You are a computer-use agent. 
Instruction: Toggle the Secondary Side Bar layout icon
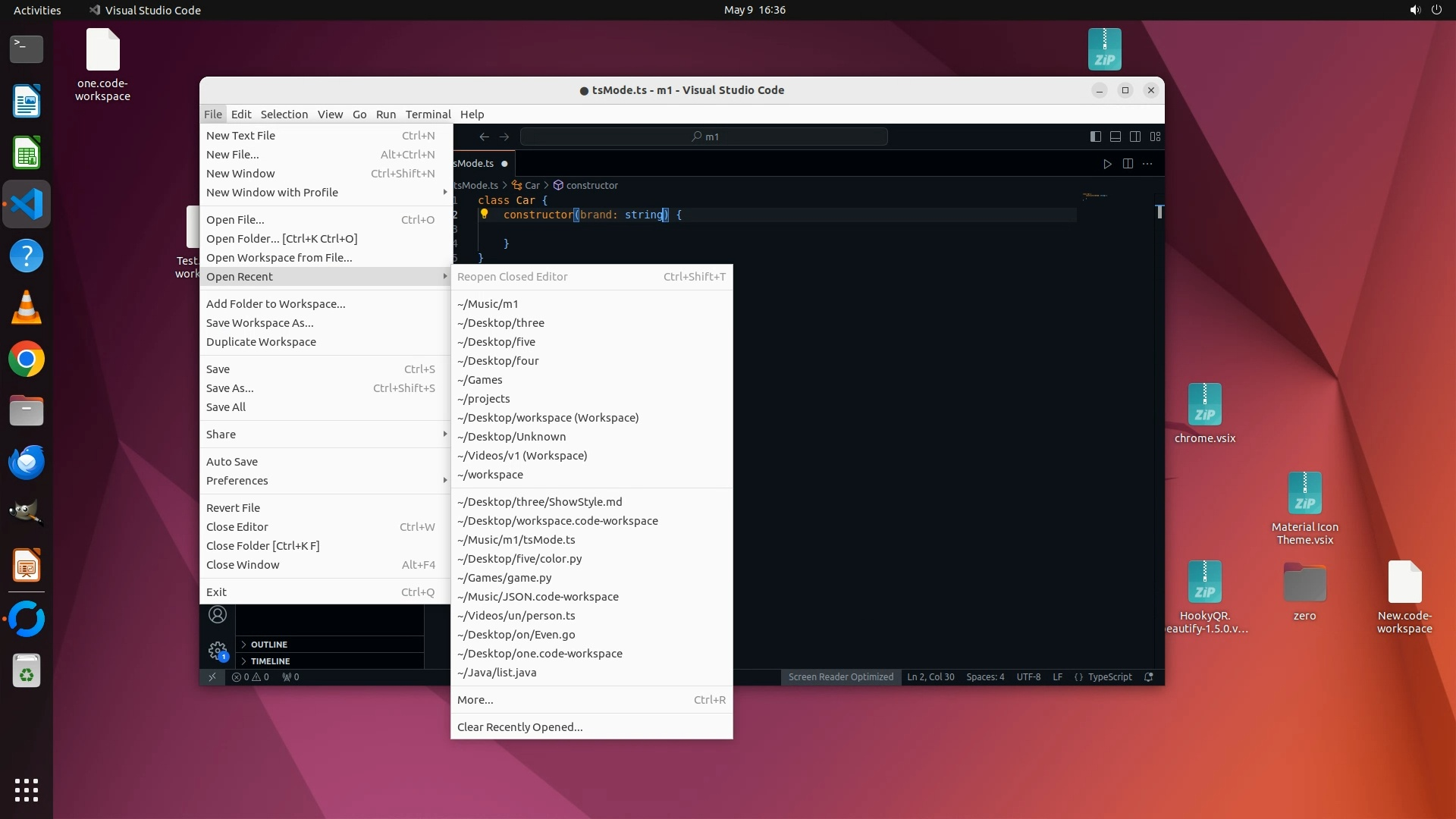(x=1135, y=136)
